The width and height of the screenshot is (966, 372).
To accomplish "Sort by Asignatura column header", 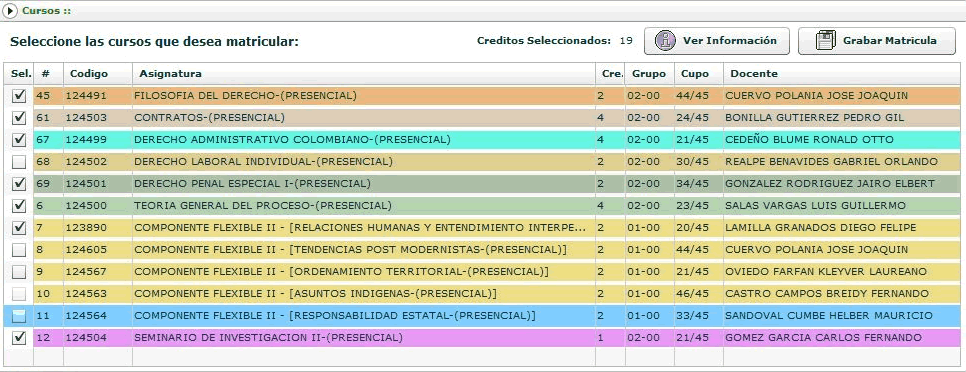I will [363, 73].
